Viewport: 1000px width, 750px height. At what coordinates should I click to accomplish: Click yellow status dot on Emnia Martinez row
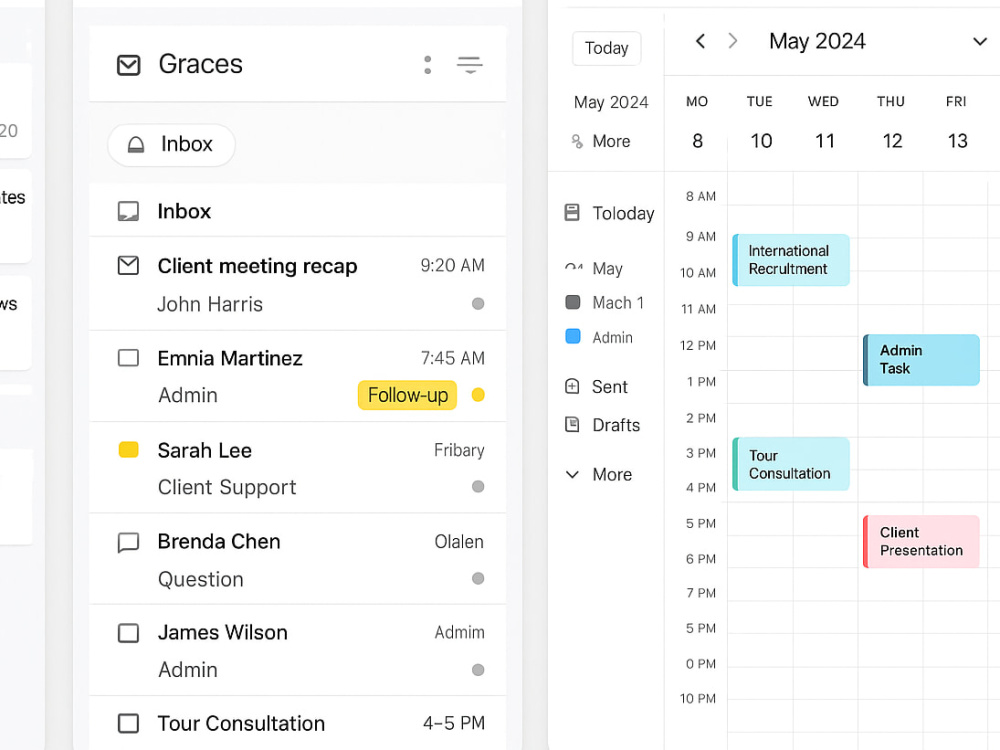click(478, 395)
